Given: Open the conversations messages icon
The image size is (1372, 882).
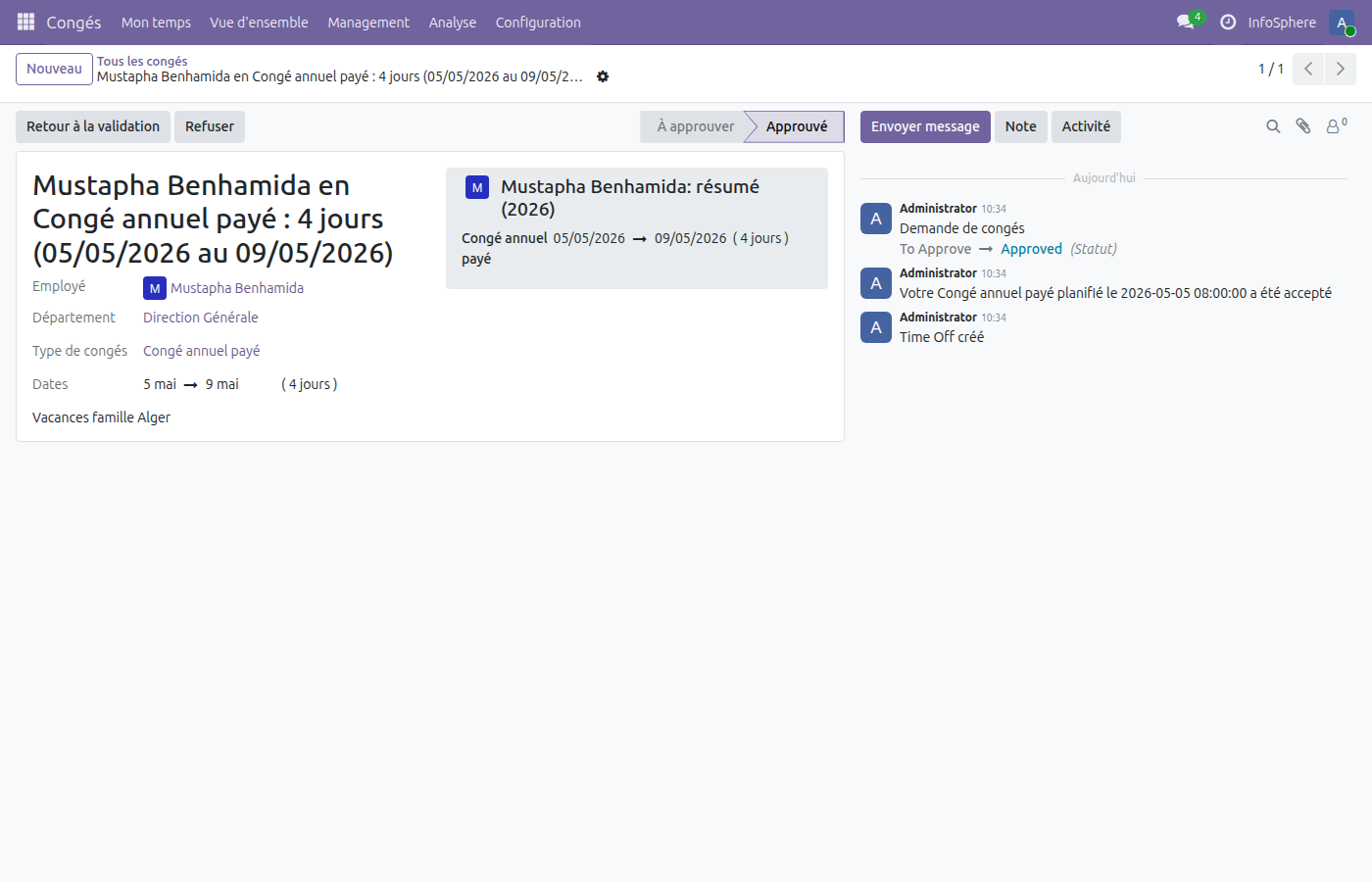Looking at the screenshot, I should 1186,22.
